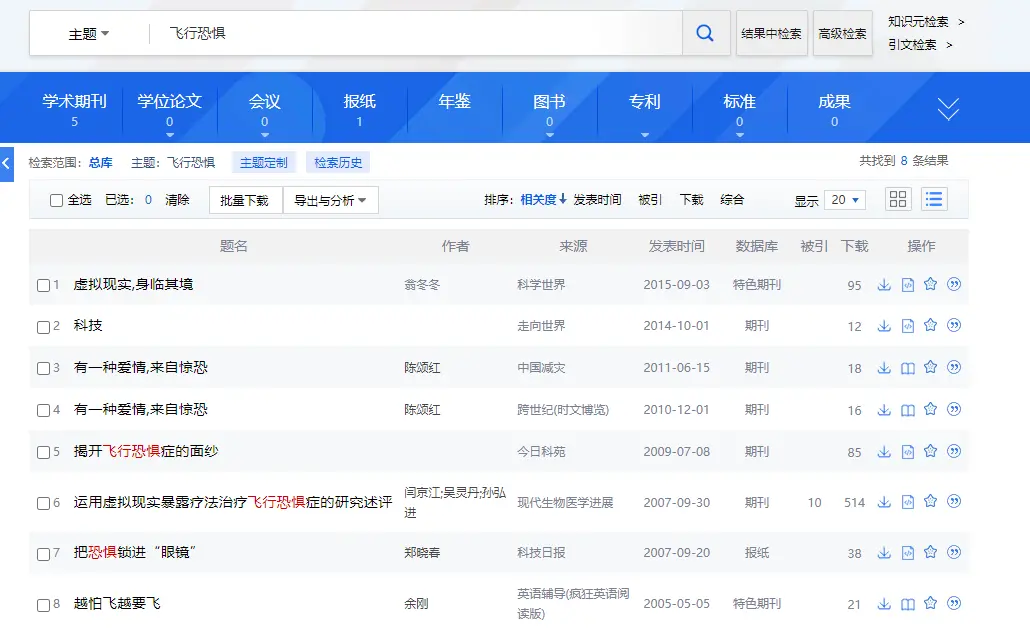Tick the 全选 select-all checkbox
Viewport: 1030px width, 644px height.
(x=57, y=200)
